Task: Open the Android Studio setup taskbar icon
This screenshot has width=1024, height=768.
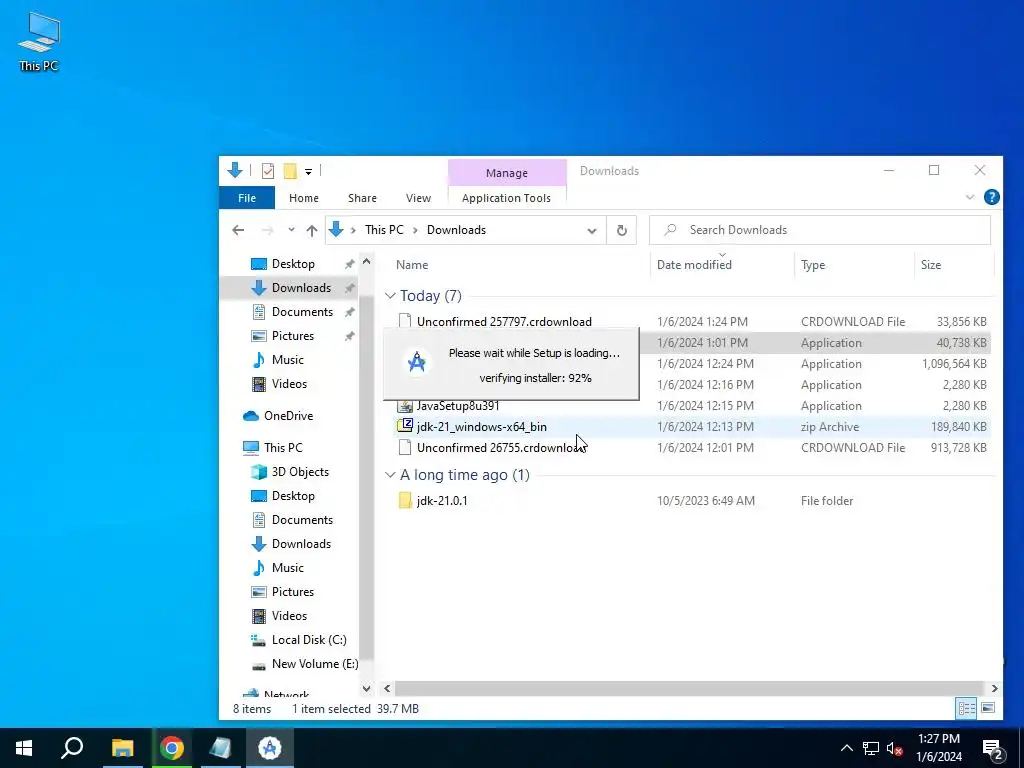Action: [x=270, y=748]
